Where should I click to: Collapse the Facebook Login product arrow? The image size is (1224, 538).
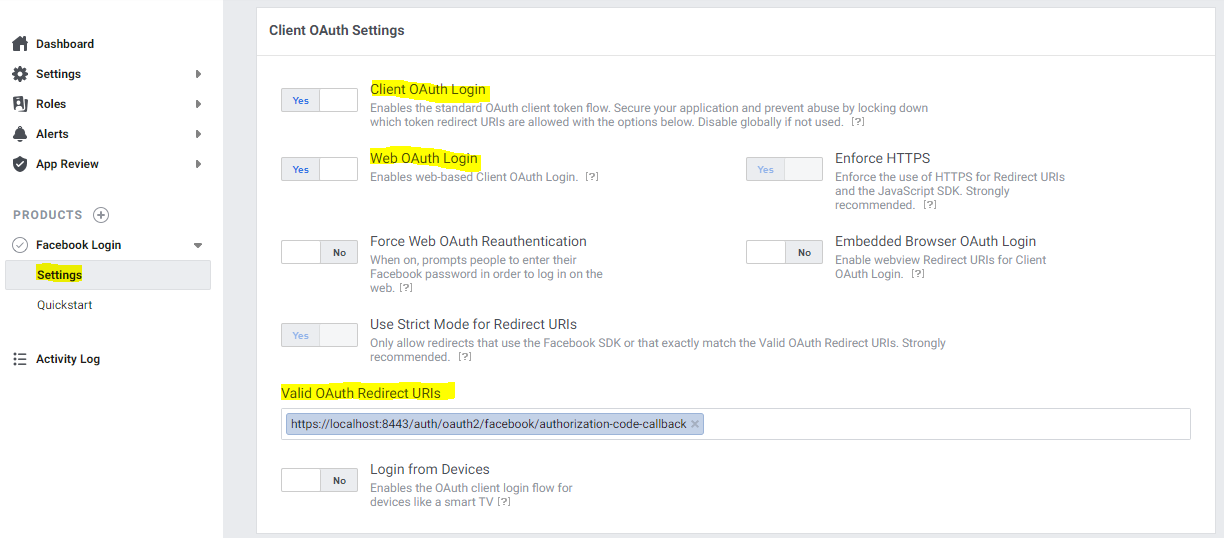(198, 245)
